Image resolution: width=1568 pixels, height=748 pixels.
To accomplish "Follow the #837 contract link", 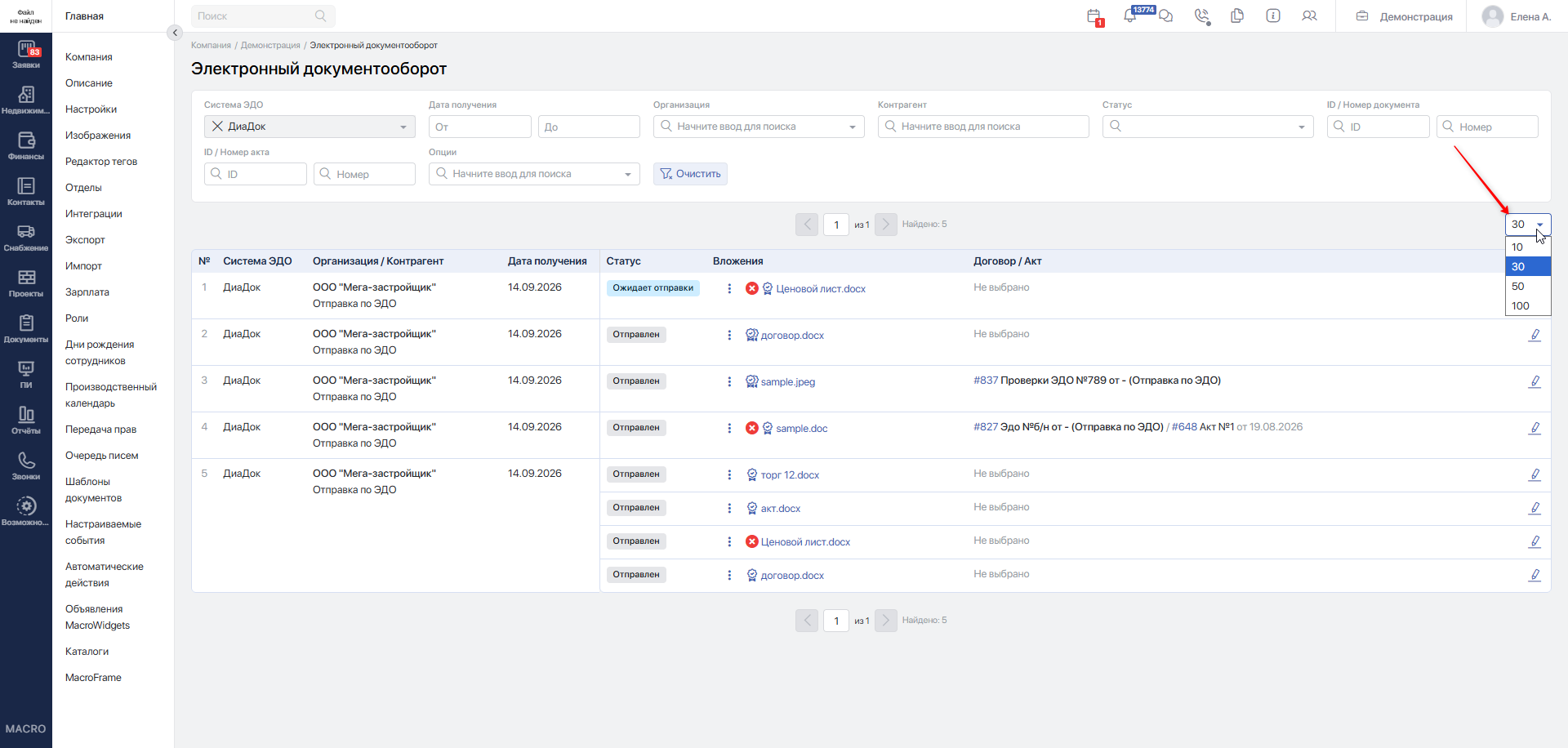I will (x=986, y=381).
